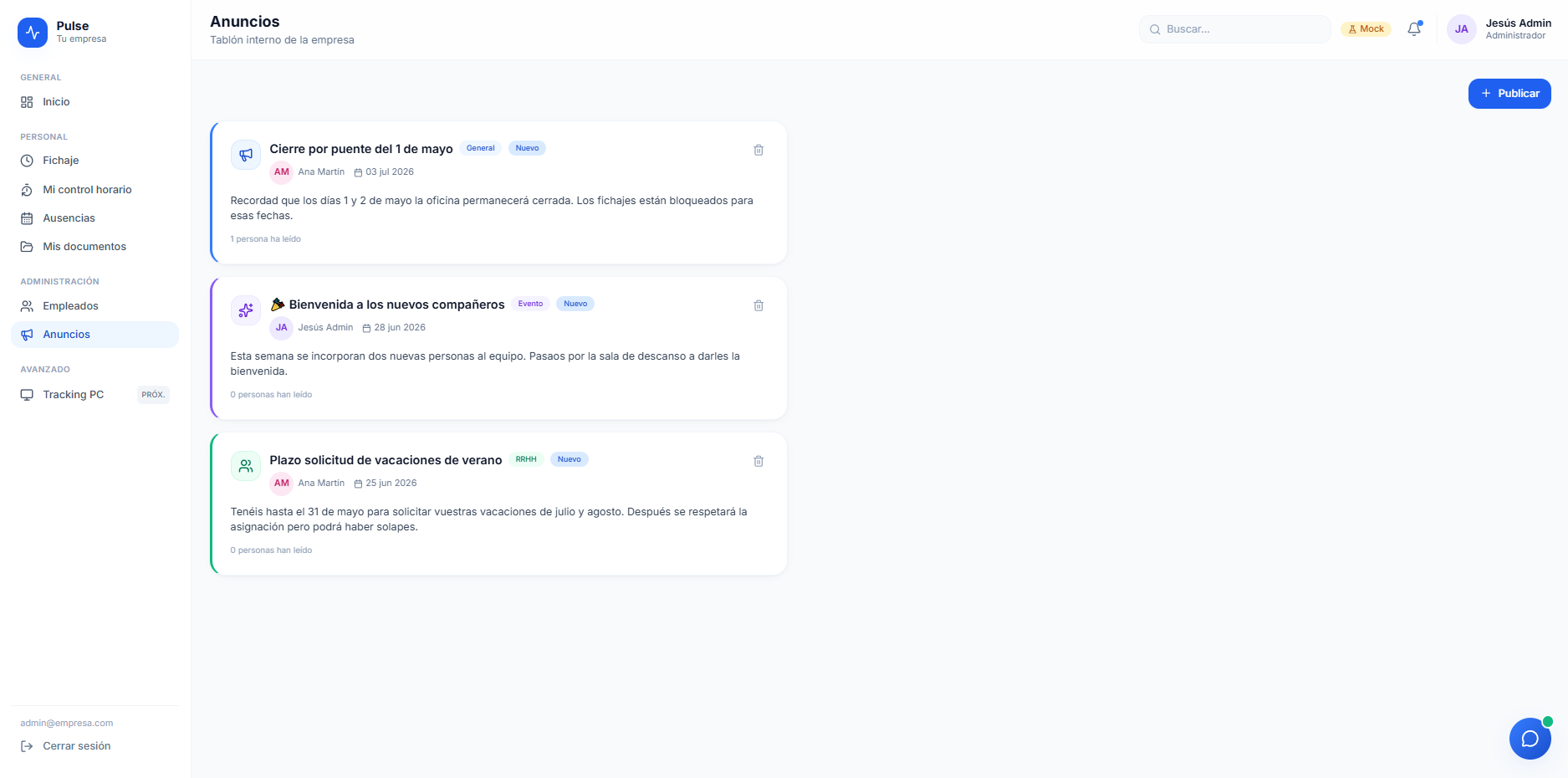Open Mis documentos
The height and width of the screenshot is (778, 1568).
[94, 247]
